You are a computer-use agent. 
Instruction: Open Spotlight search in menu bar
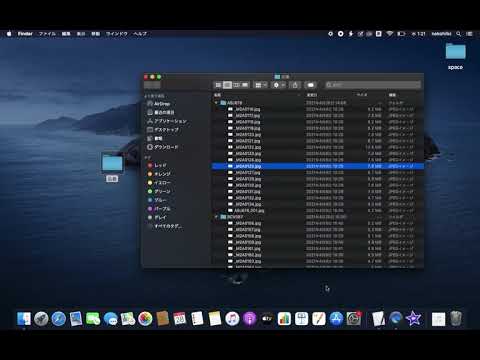(459, 34)
